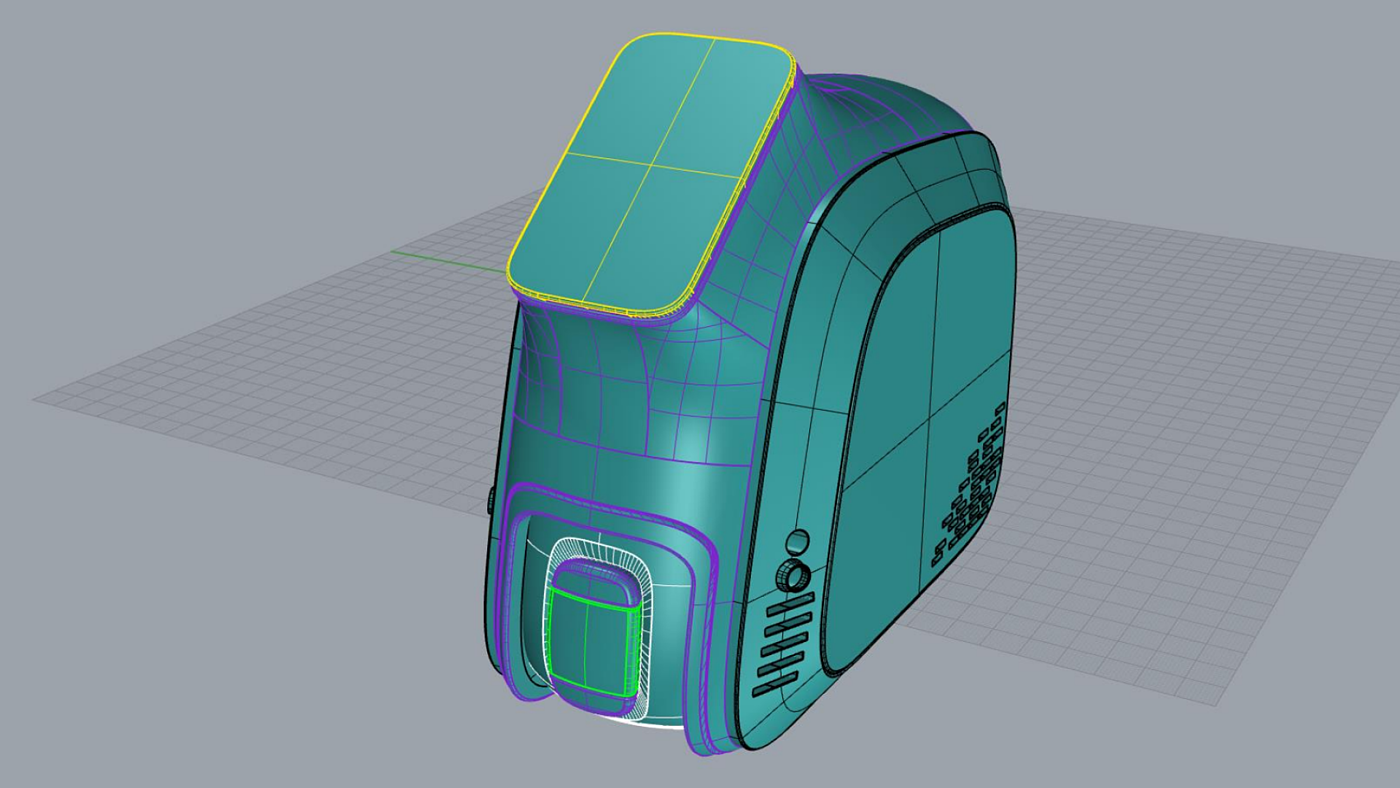The height and width of the screenshot is (788, 1400).
Task: Select the green-outlined front panel surface
Action: coord(594,642)
